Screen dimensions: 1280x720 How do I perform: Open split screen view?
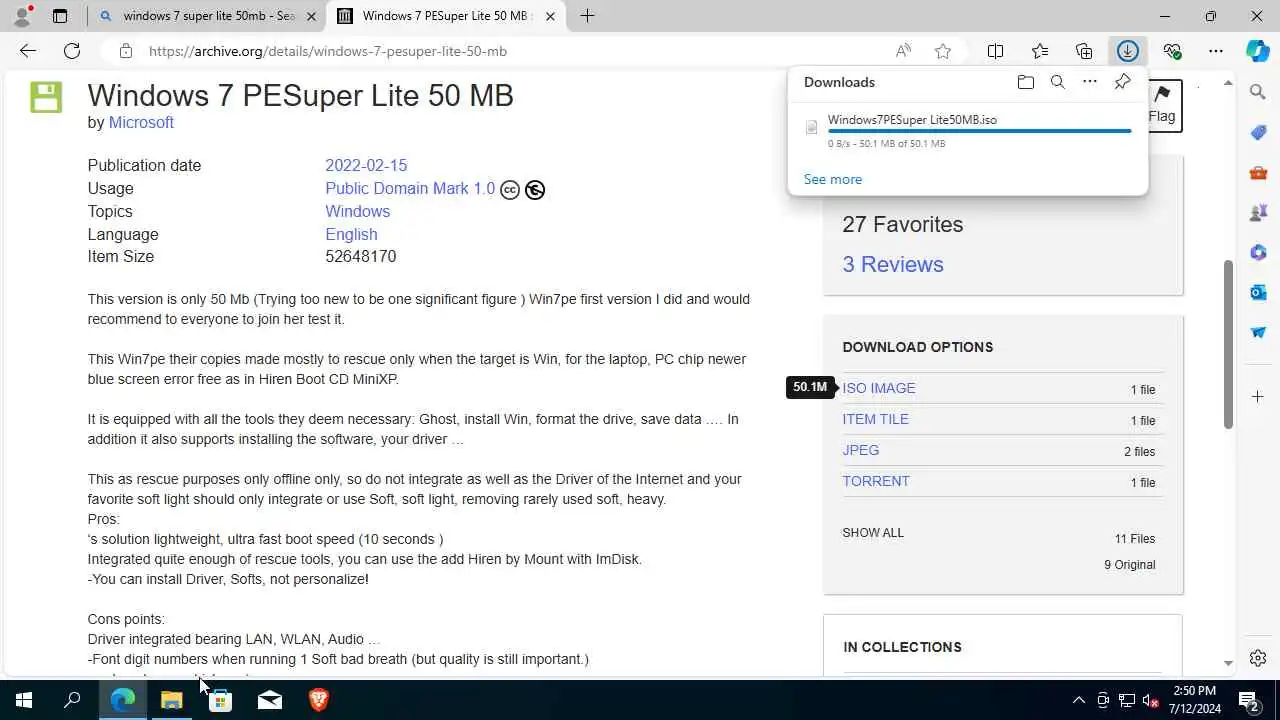click(995, 51)
